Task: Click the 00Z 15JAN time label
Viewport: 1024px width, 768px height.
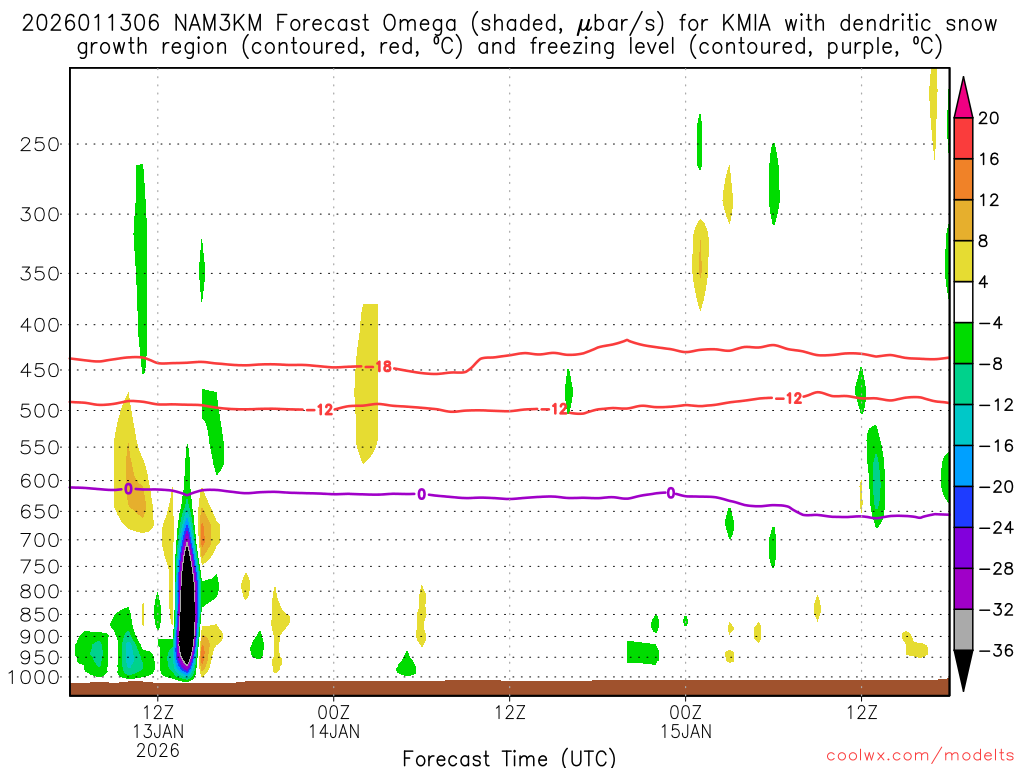Action: 685,722
